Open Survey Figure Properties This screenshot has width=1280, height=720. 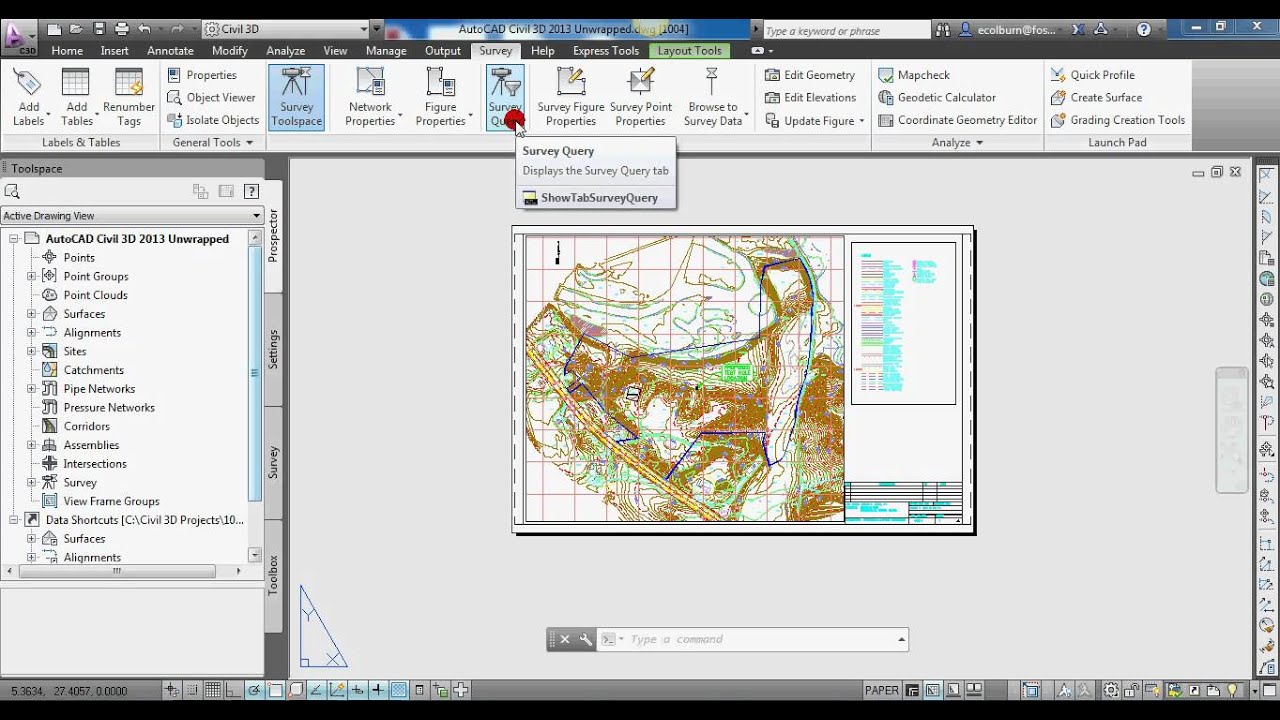point(571,97)
